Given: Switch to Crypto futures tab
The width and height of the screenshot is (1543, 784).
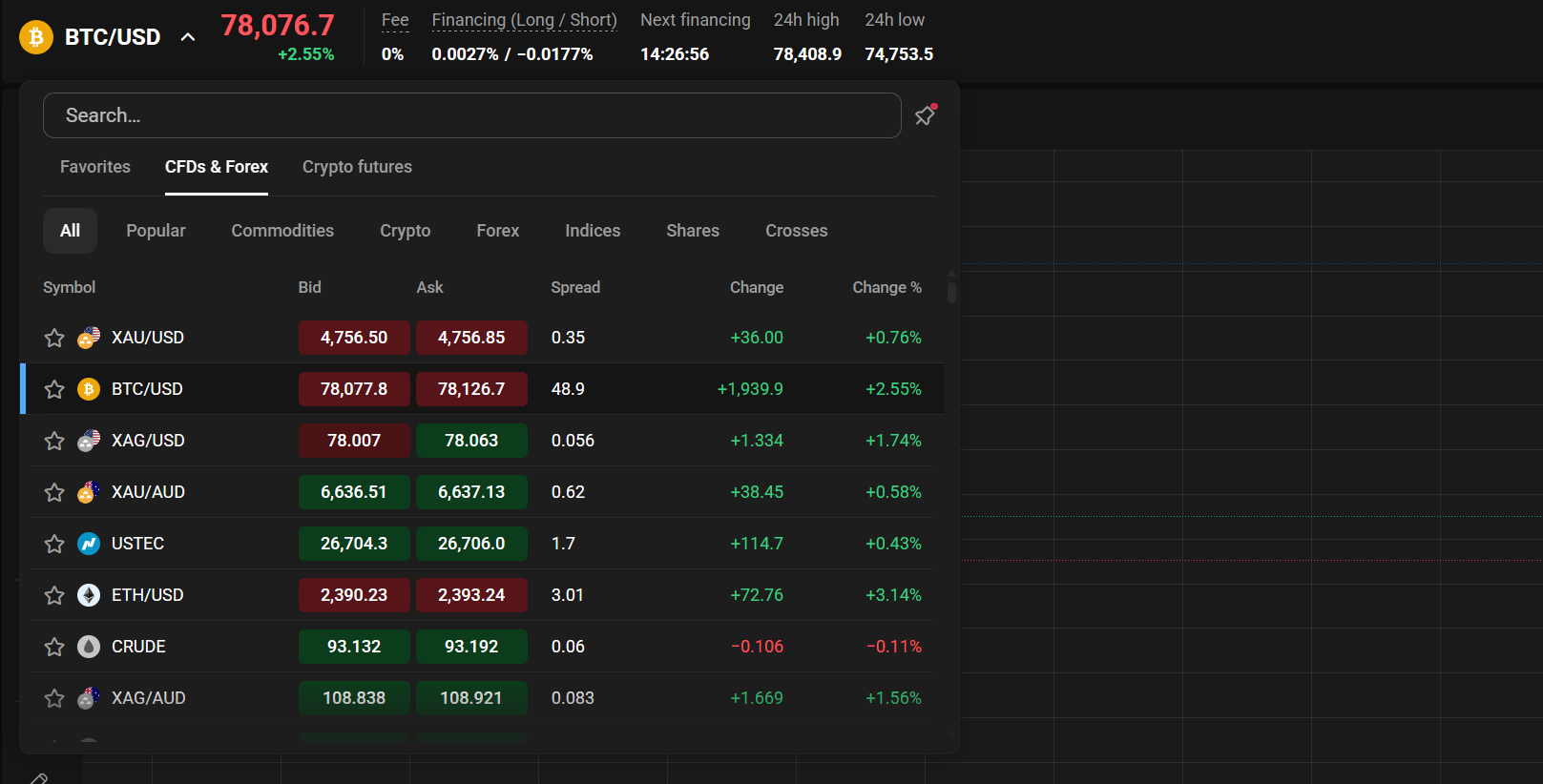Looking at the screenshot, I should (357, 167).
